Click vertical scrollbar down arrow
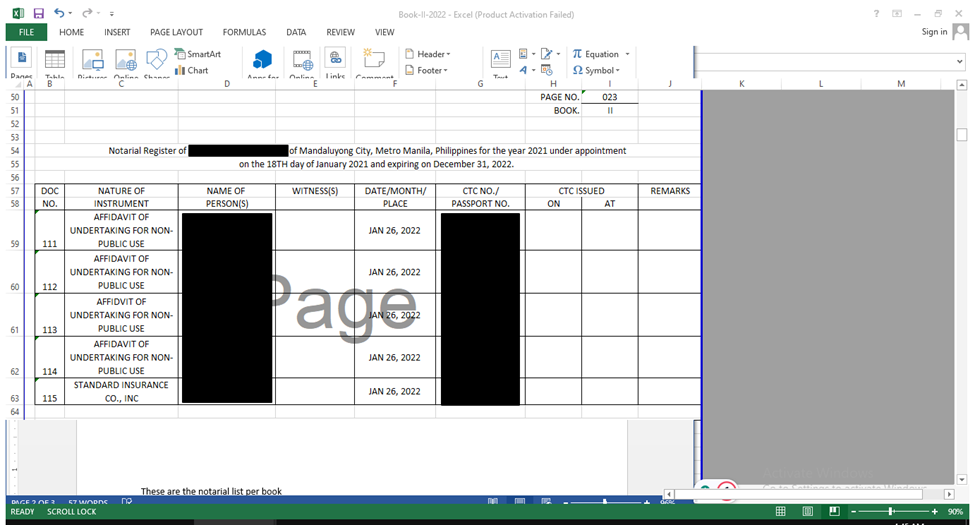Image resolution: width=975 pixels, height=525 pixels. pos(962,479)
